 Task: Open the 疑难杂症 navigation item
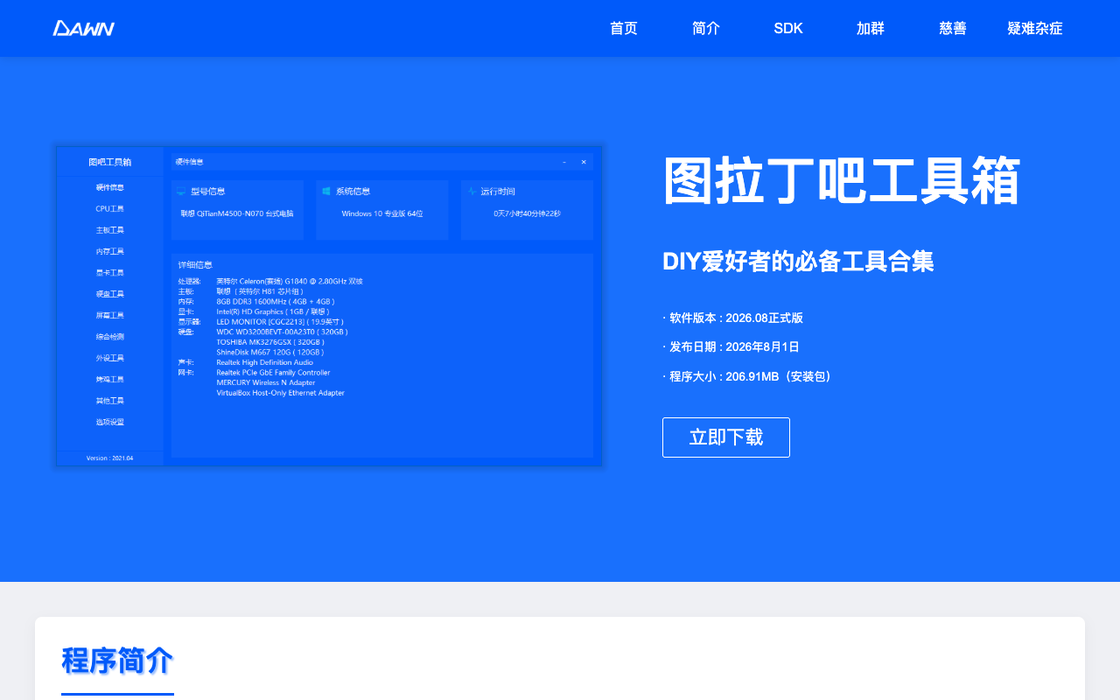pos(1034,29)
